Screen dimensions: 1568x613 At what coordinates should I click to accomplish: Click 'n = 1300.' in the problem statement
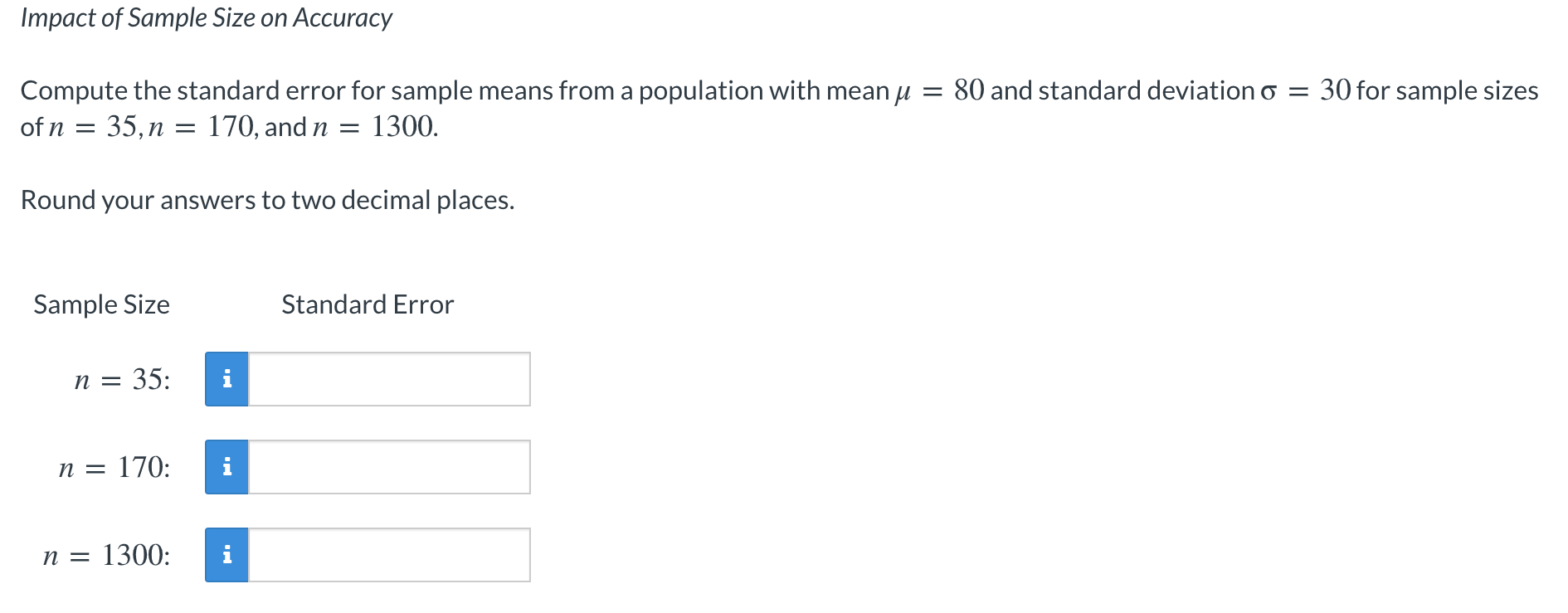pyautogui.click(x=375, y=127)
